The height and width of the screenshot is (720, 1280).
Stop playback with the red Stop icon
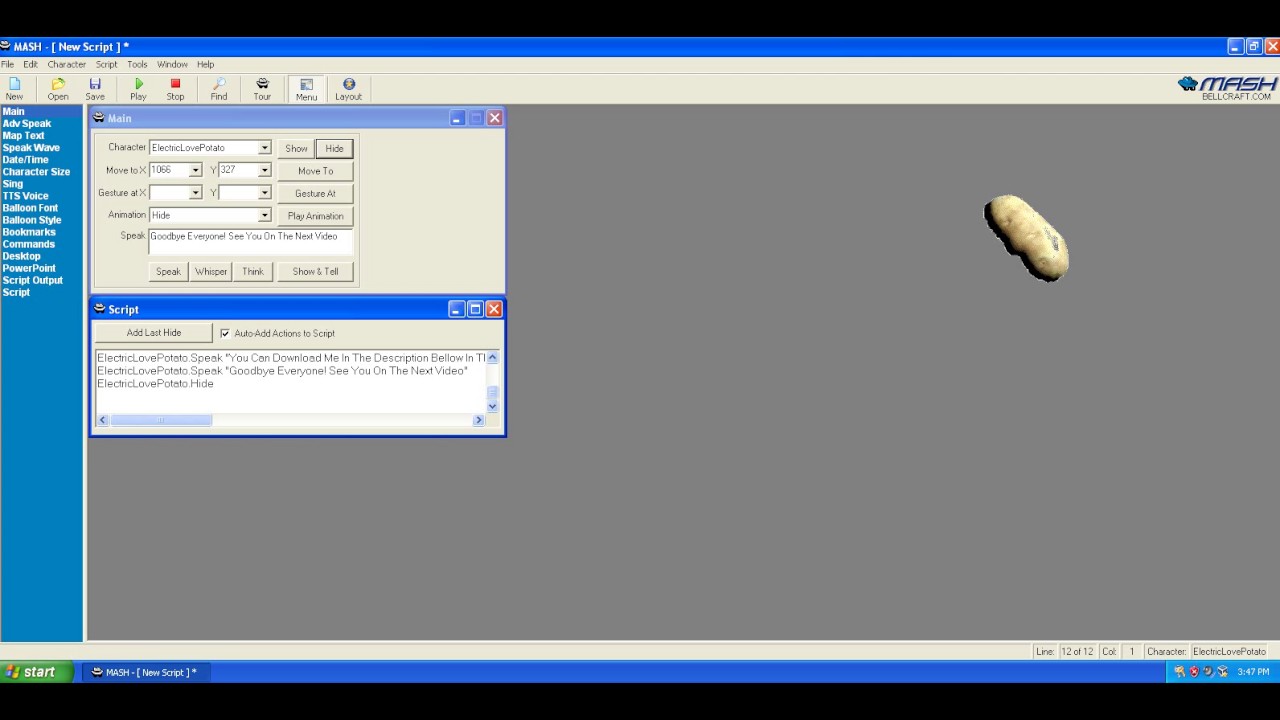click(x=175, y=89)
